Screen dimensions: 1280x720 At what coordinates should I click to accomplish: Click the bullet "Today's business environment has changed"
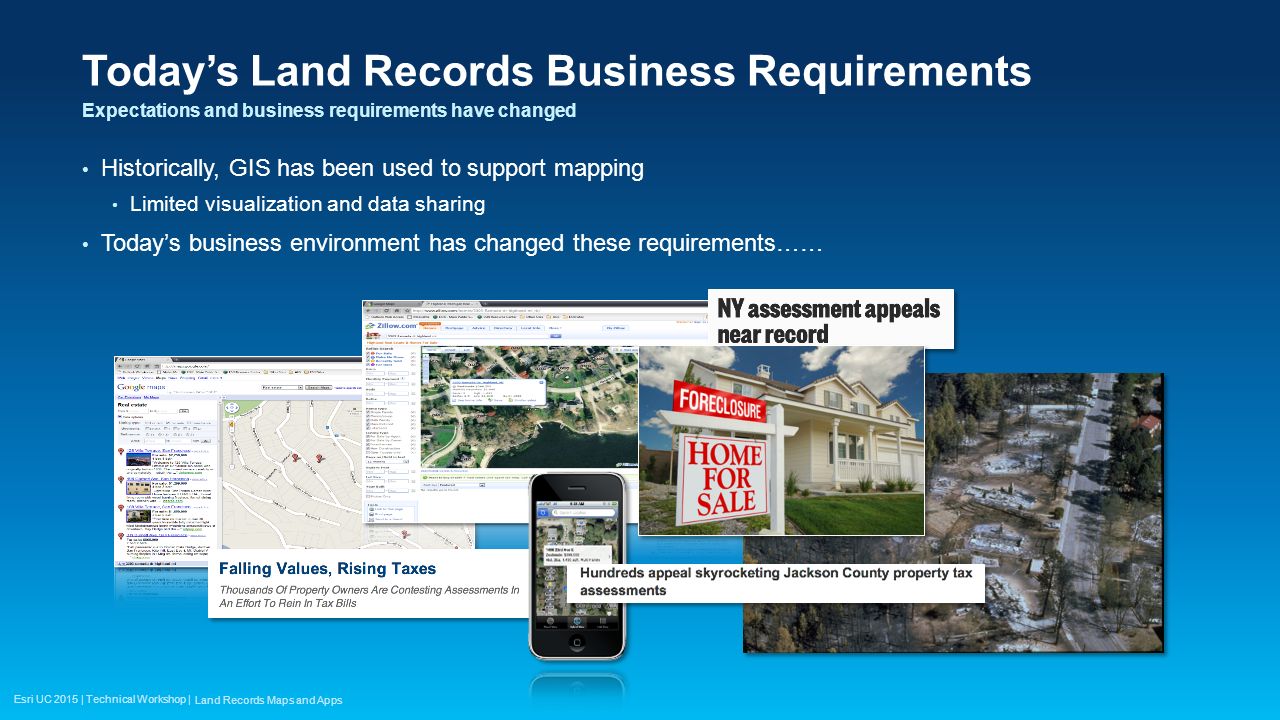click(461, 243)
